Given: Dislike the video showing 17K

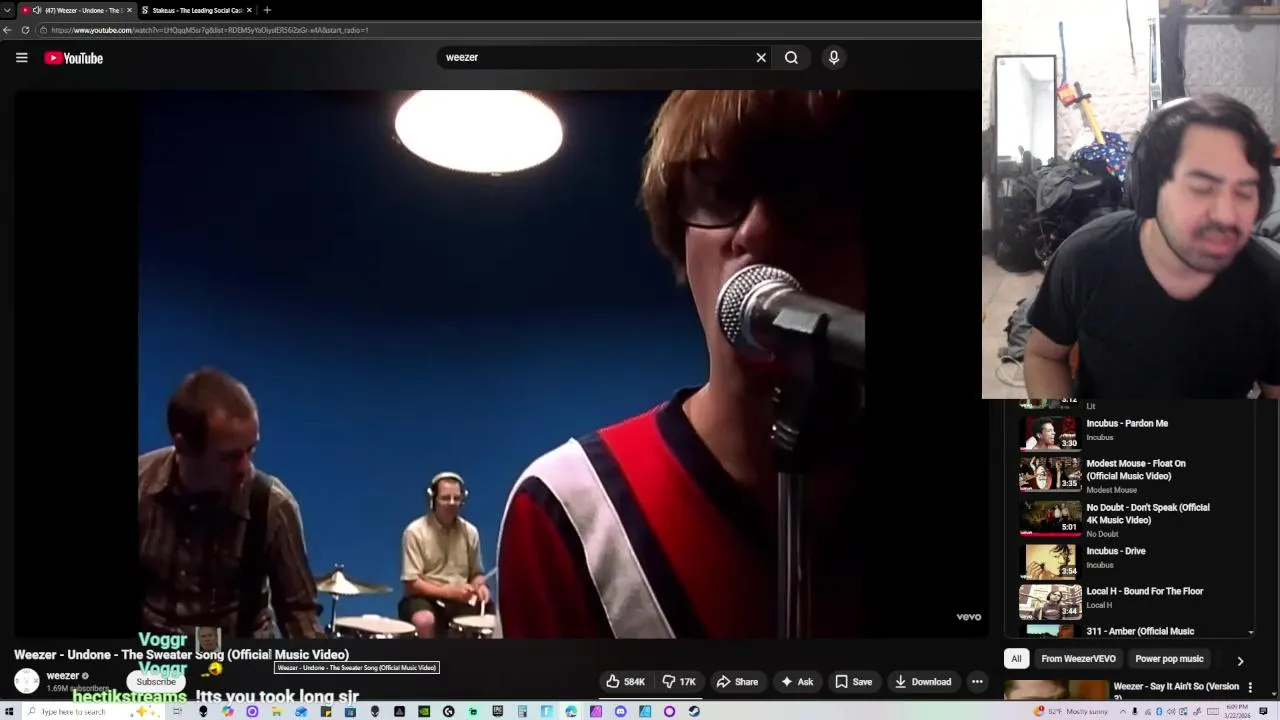Looking at the screenshot, I should pyautogui.click(x=679, y=682).
